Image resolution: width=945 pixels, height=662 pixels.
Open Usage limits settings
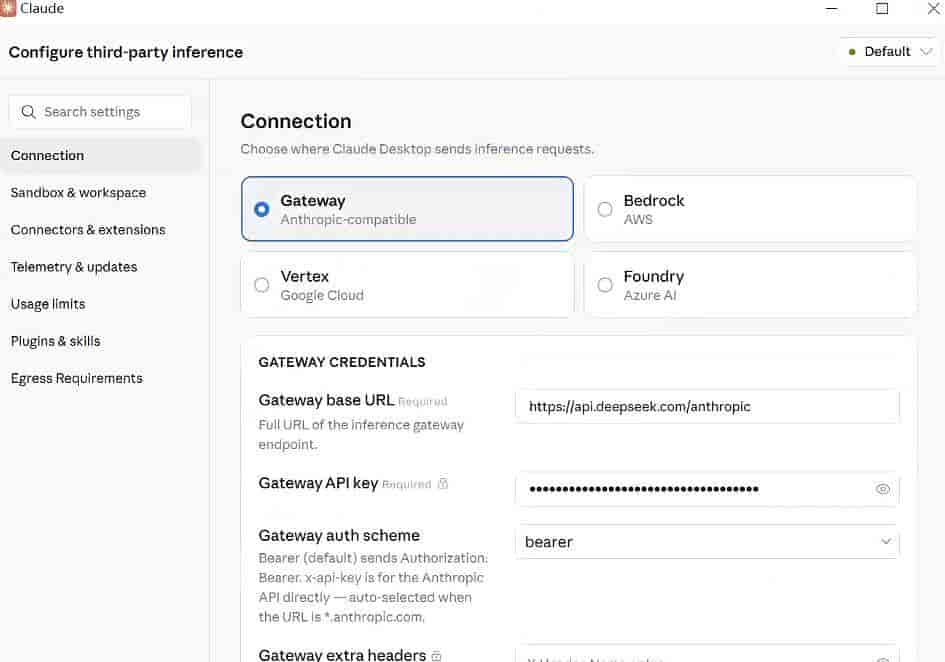pyautogui.click(x=48, y=304)
